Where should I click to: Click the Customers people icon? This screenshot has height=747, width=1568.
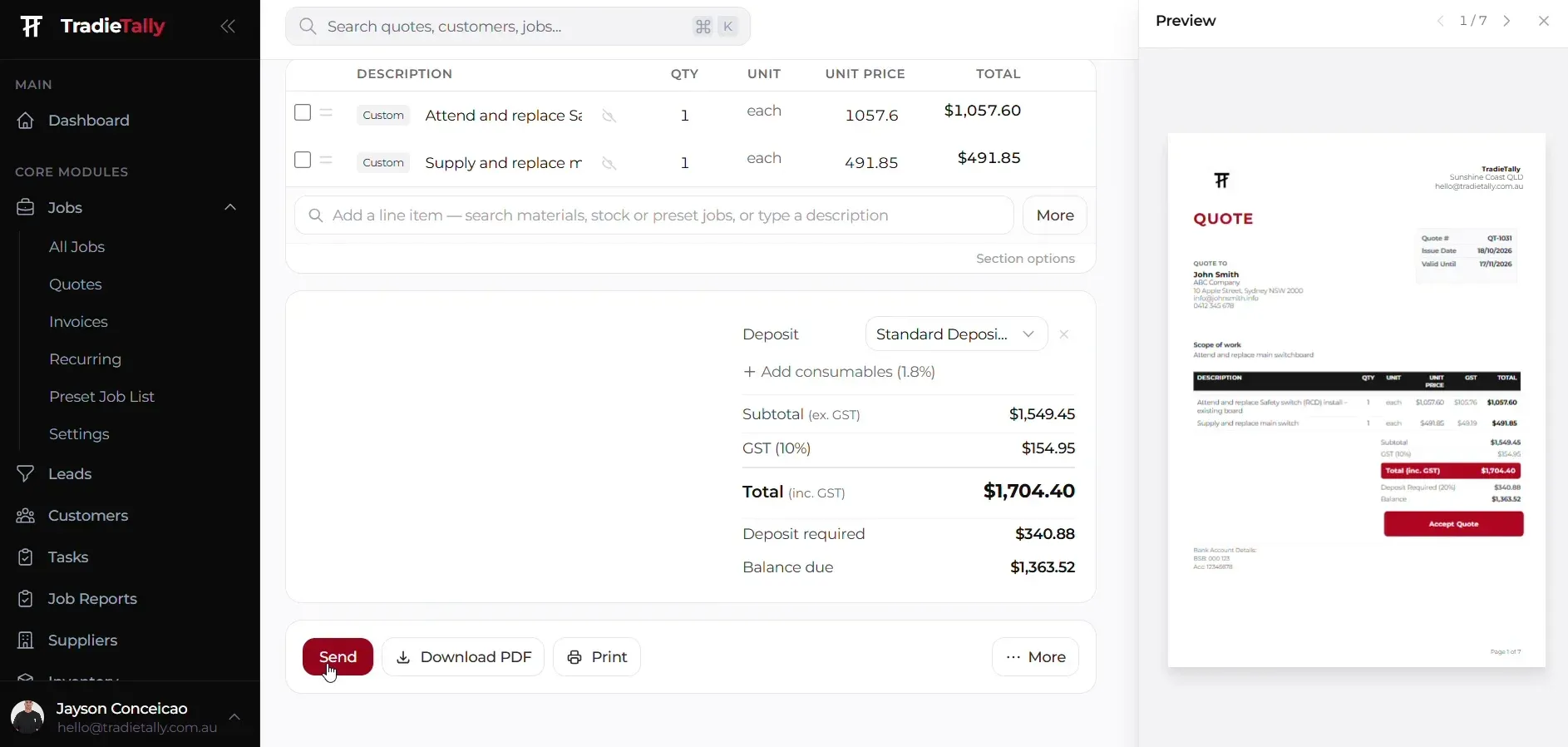(x=26, y=516)
